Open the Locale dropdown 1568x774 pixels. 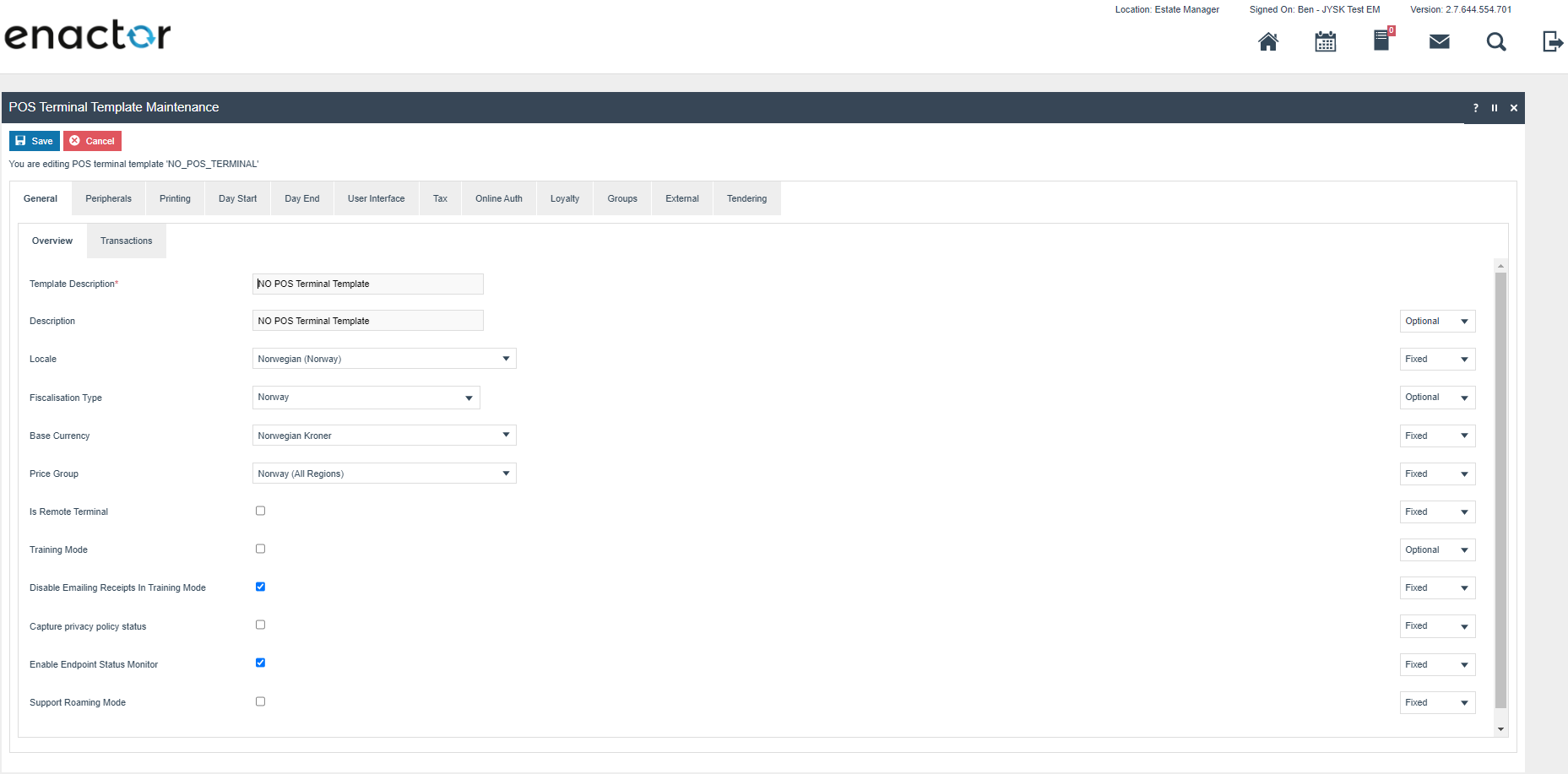click(x=383, y=359)
